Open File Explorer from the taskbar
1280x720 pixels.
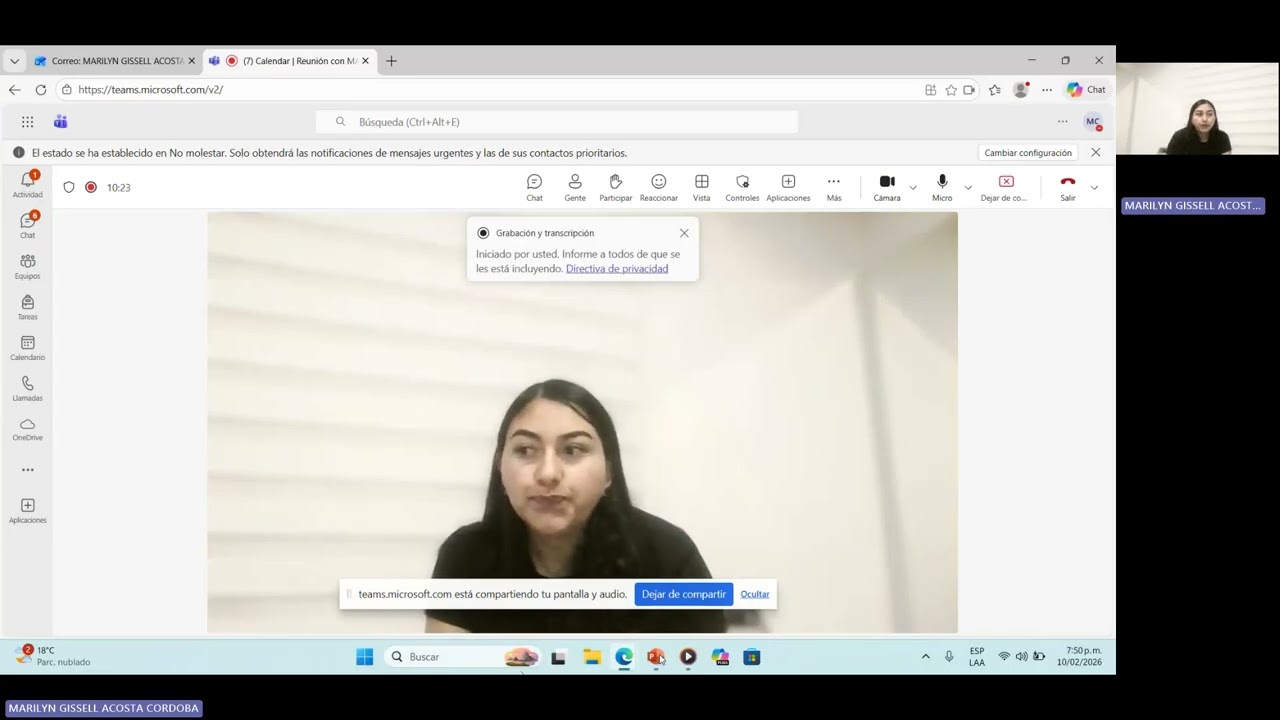(592, 657)
